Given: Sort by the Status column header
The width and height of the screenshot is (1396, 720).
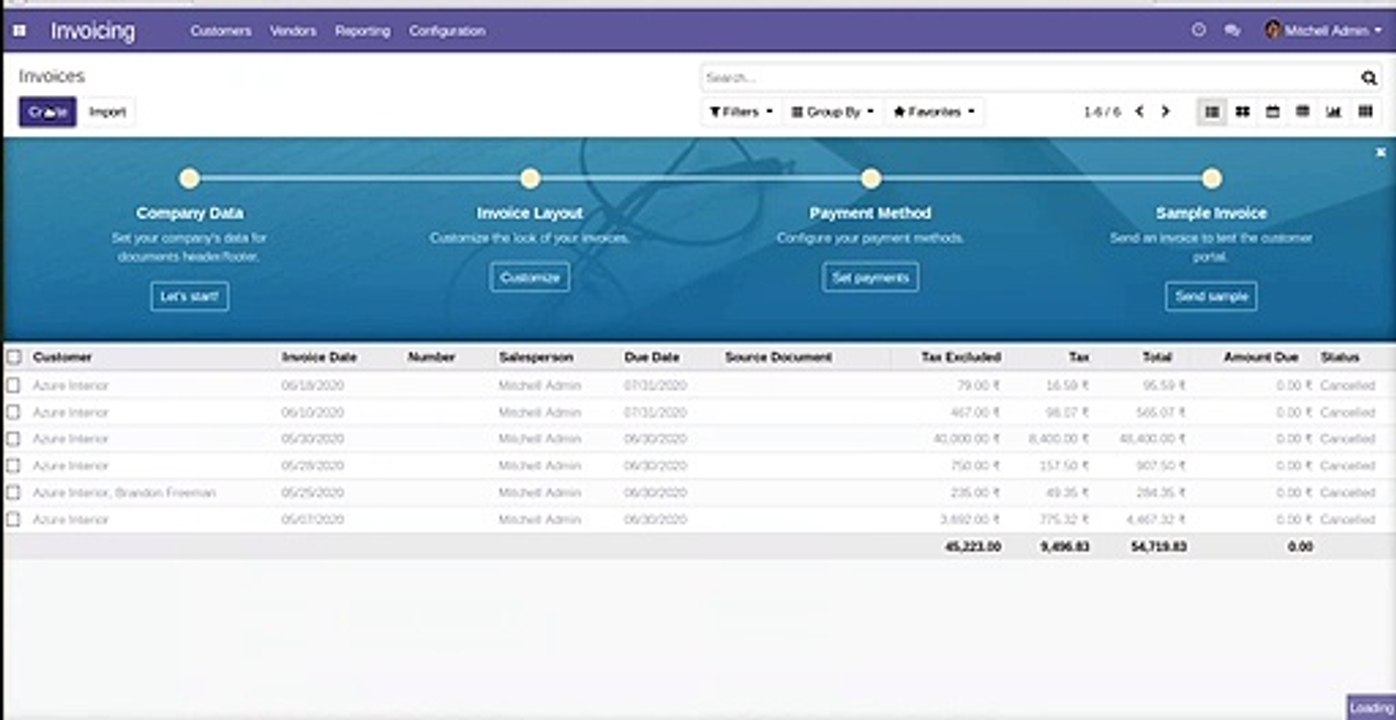Looking at the screenshot, I should pyautogui.click(x=1340, y=357).
